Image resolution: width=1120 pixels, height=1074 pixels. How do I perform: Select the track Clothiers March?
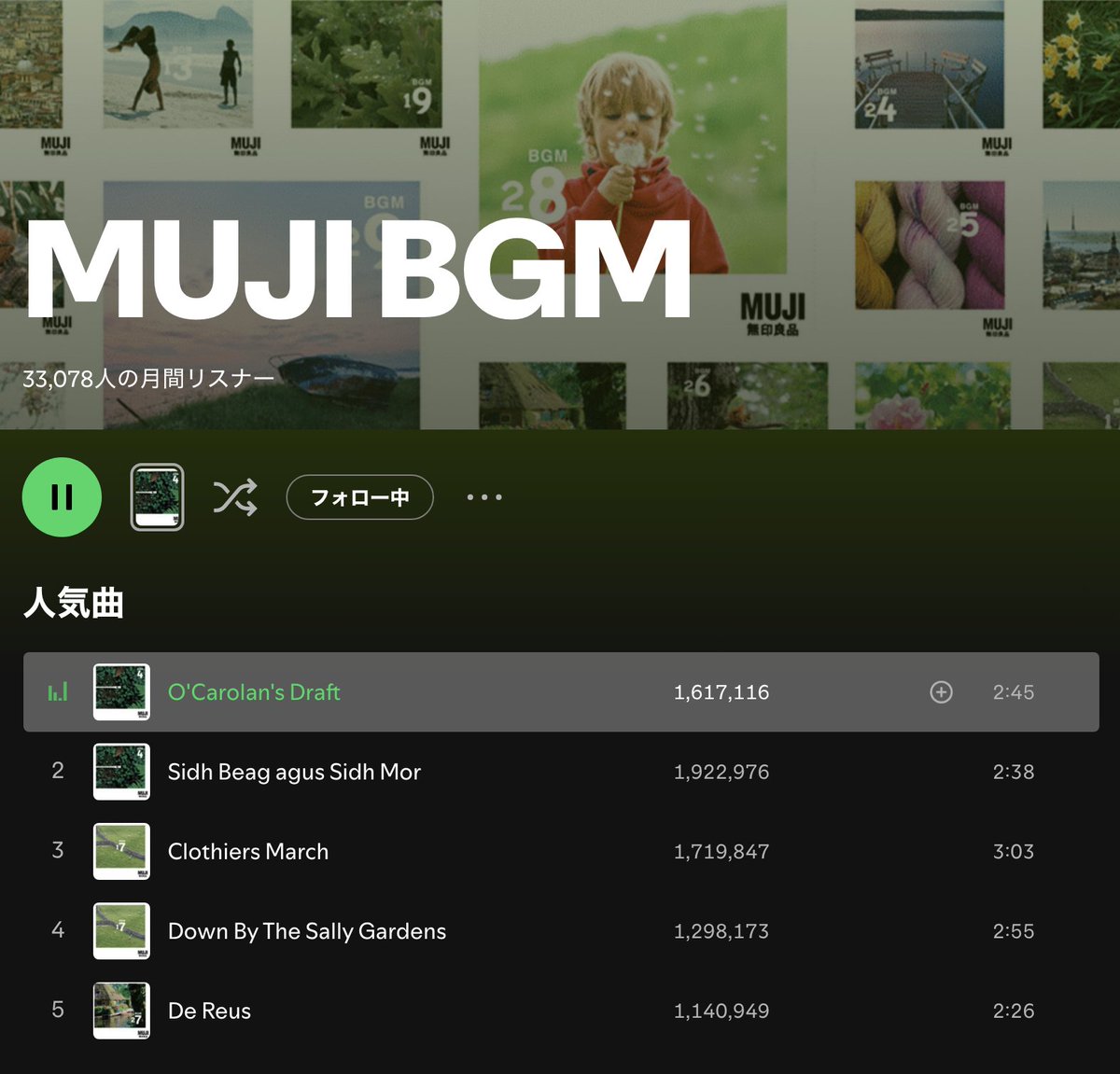click(248, 852)
